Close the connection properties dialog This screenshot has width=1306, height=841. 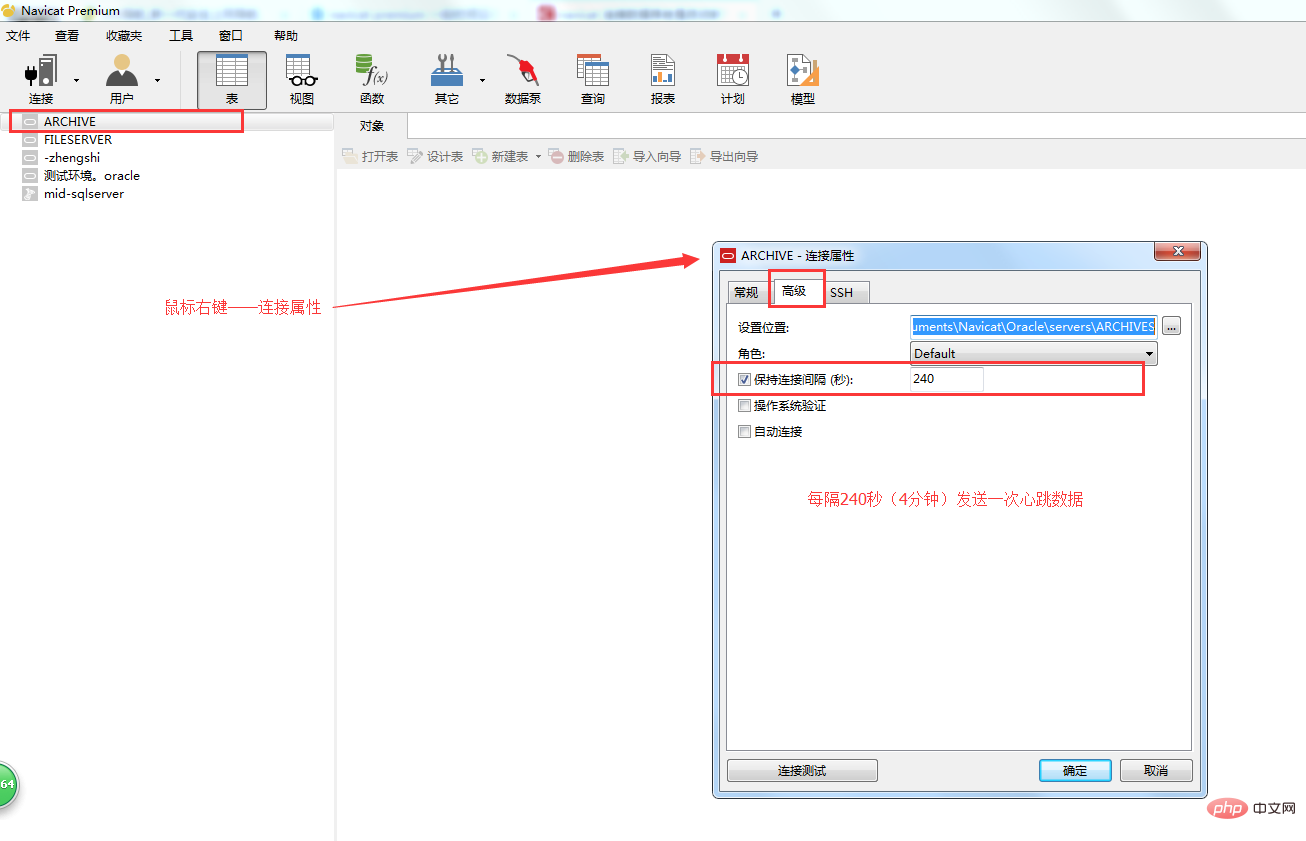(1178, 251)
